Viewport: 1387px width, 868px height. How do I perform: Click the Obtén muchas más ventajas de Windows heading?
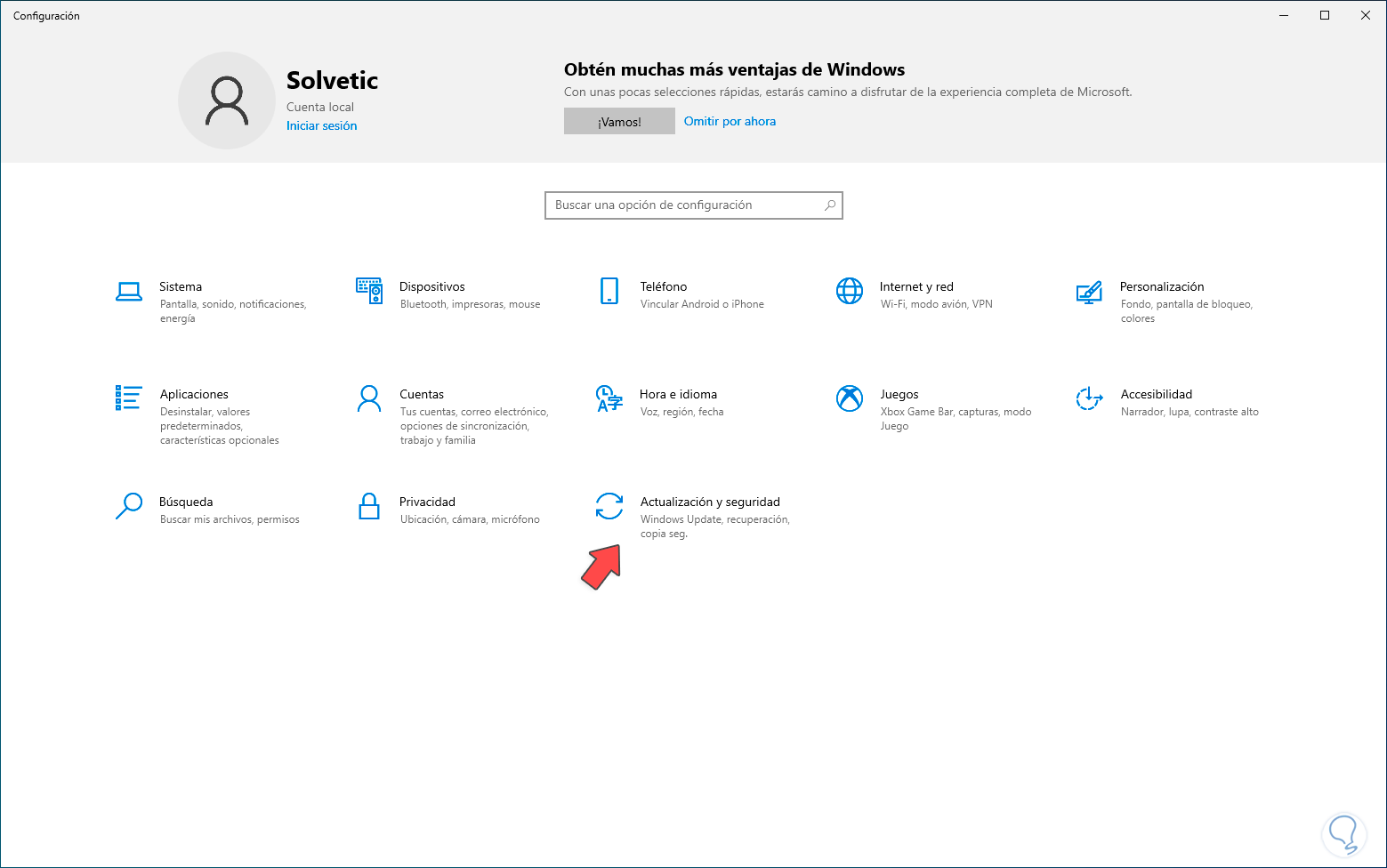click(x=734, y=69)
